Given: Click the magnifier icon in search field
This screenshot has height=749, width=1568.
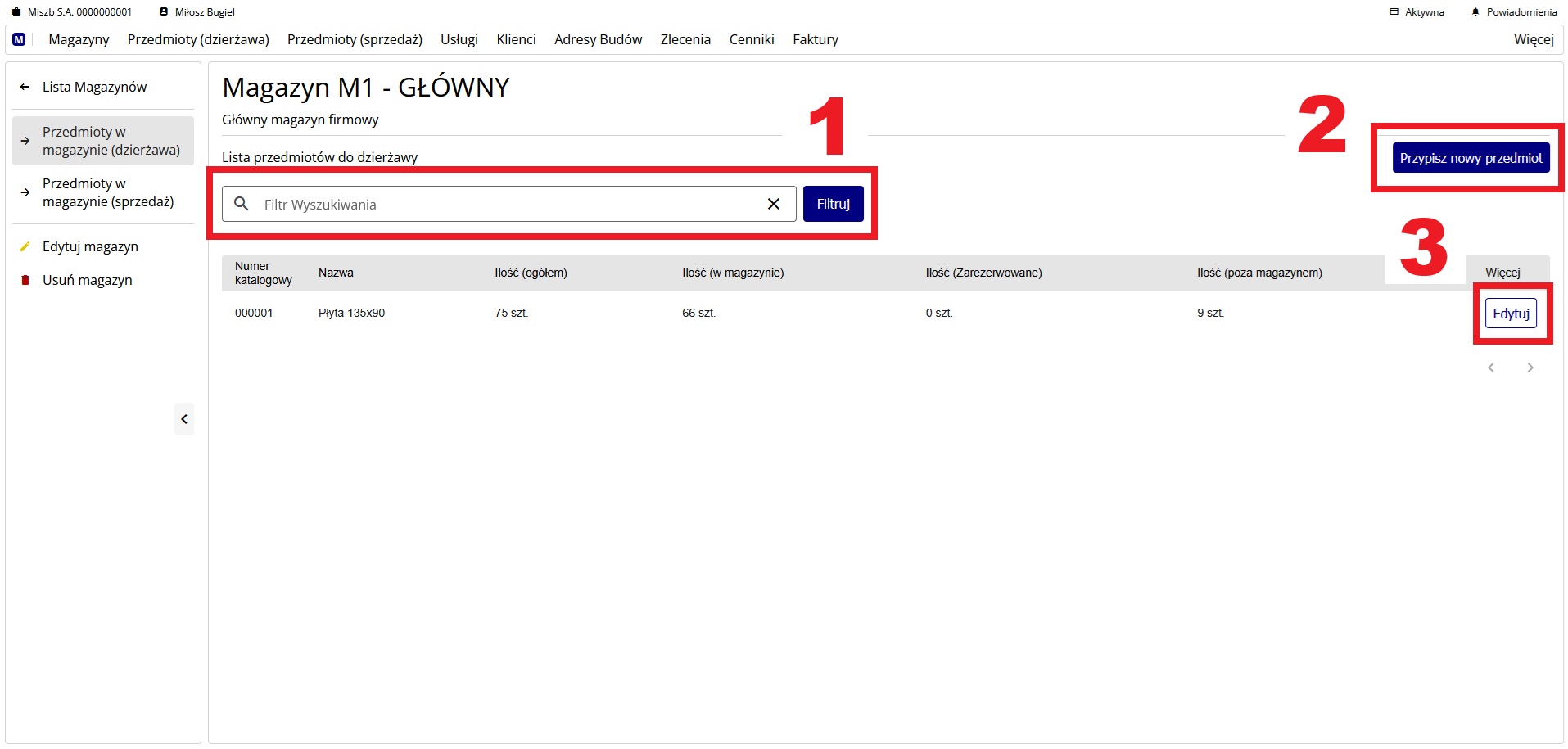Looking at the screenshot, I should (242, 204).
